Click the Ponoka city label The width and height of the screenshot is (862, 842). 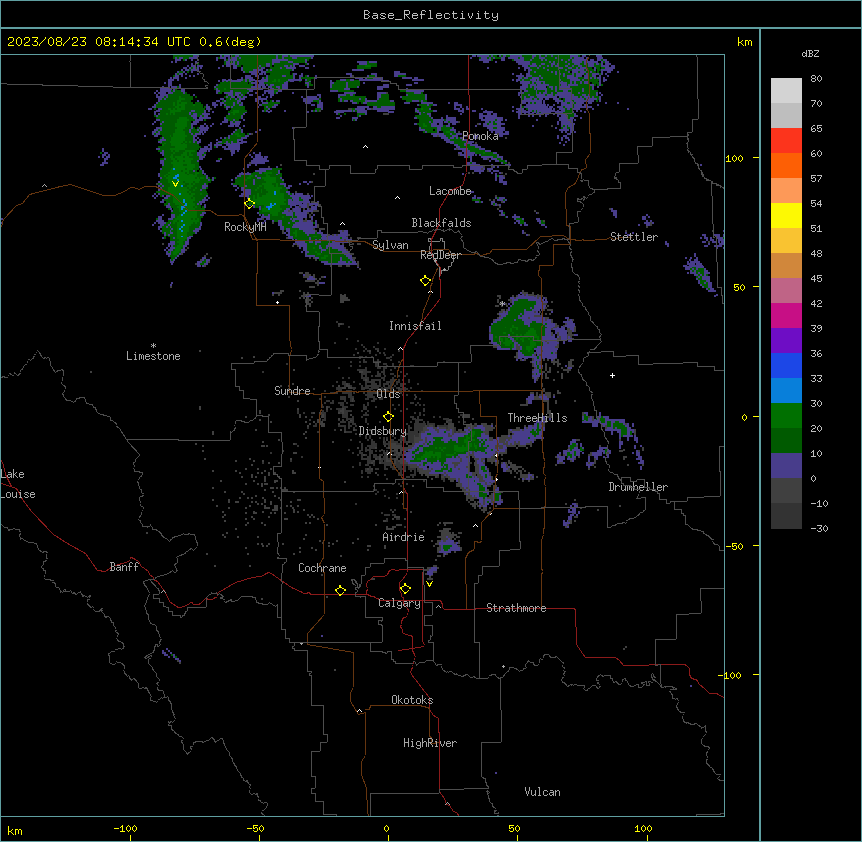coord(480,136)
